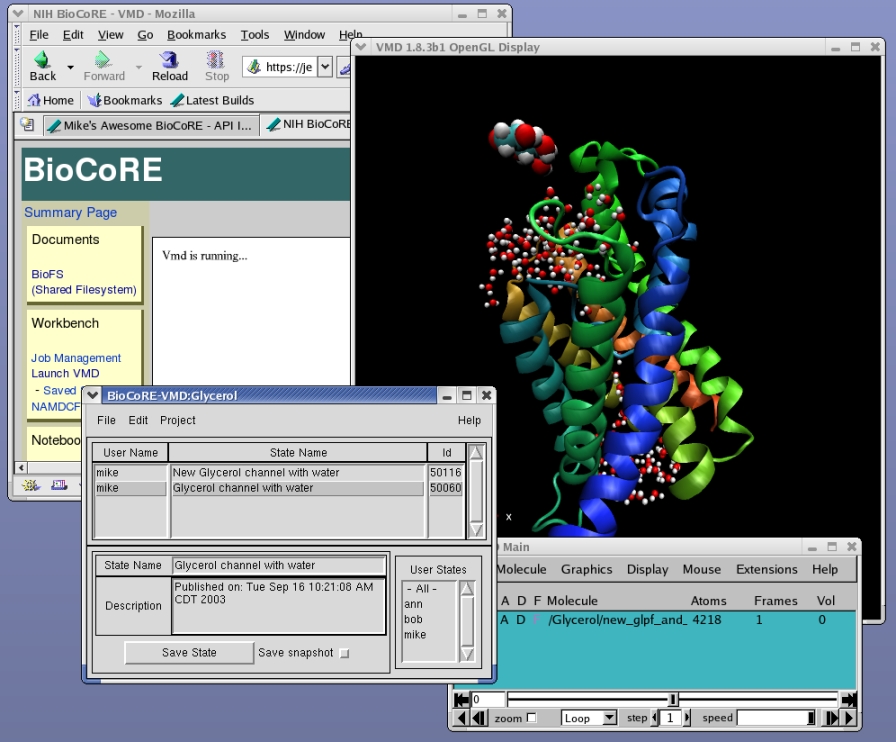896x742 pixels.
Task: Click the Back navigation arrow icon
Action: 42,61
